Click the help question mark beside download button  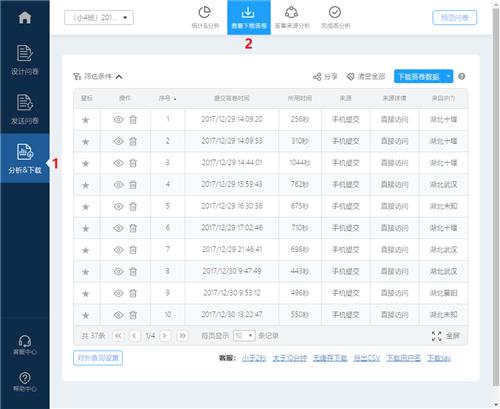pos(462,76)
